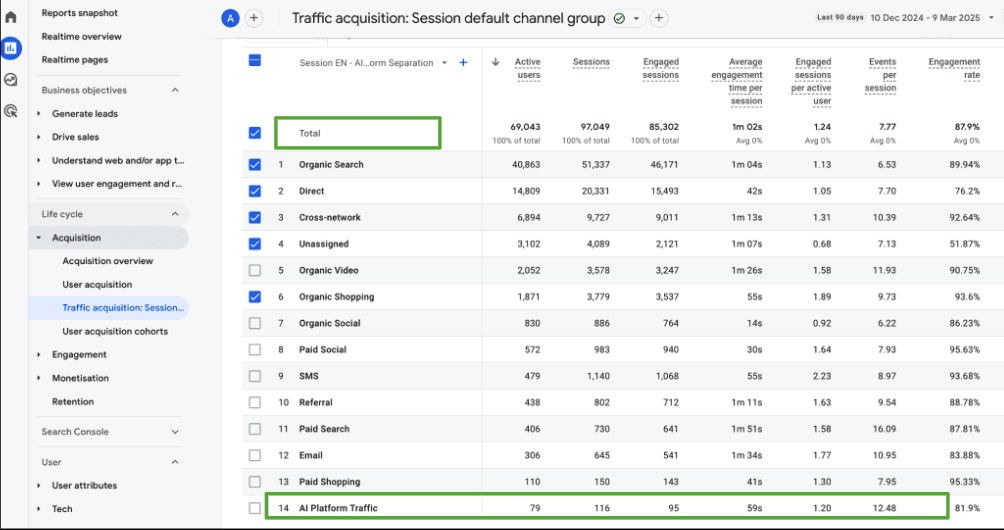
Task: Check the Organic Video row checkbox
Action: (x=255, y=270)
